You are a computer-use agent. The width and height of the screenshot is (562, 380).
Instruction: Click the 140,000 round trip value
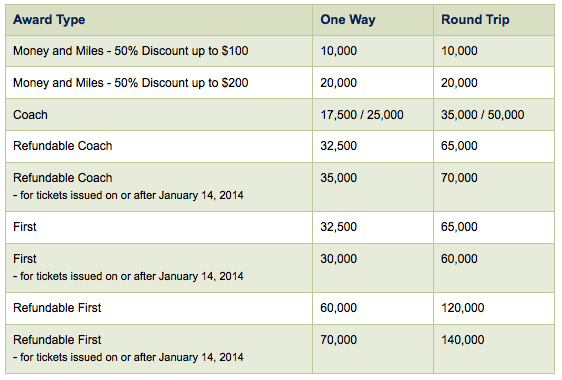463,340
